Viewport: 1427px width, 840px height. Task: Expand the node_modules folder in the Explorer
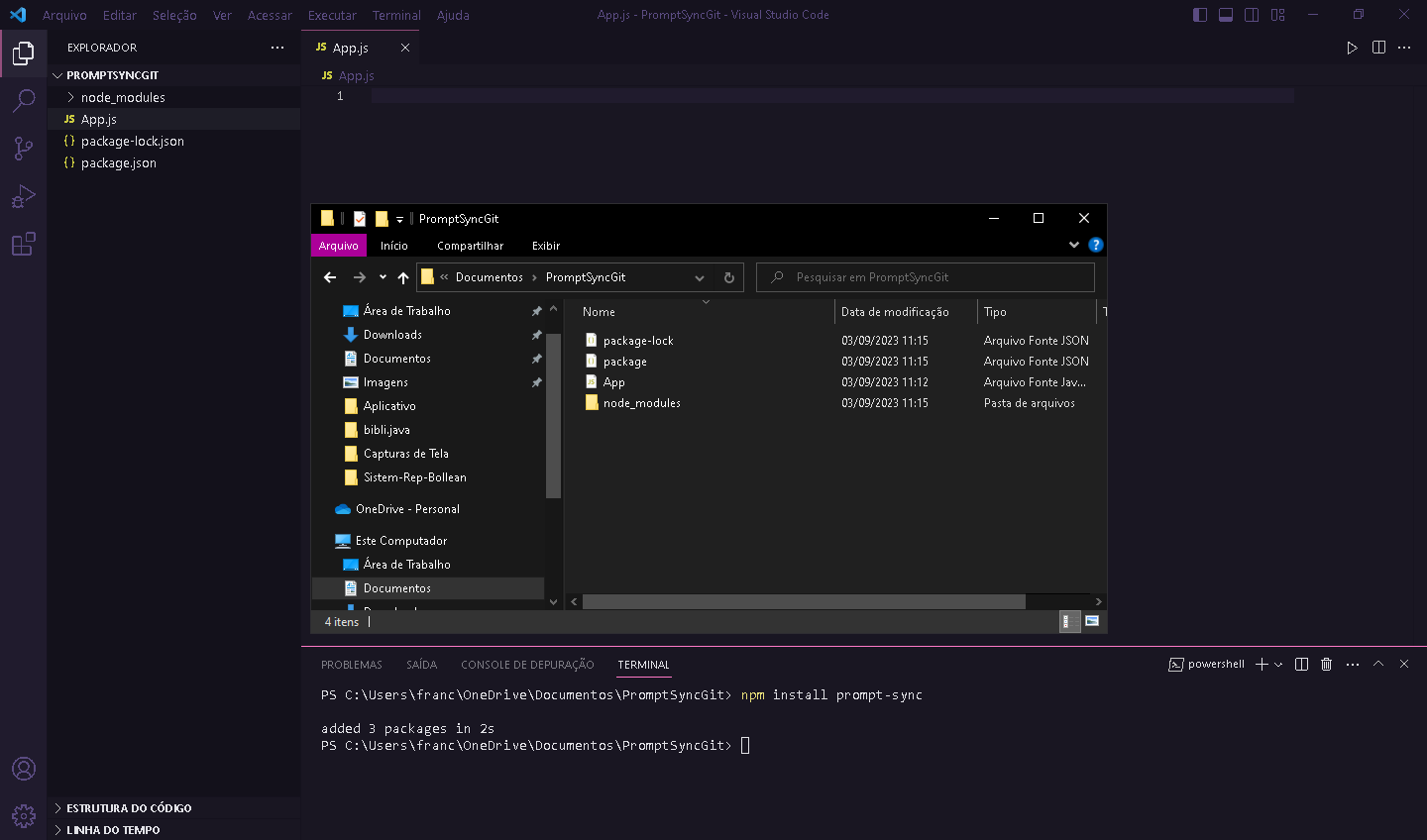pos(69,96)
